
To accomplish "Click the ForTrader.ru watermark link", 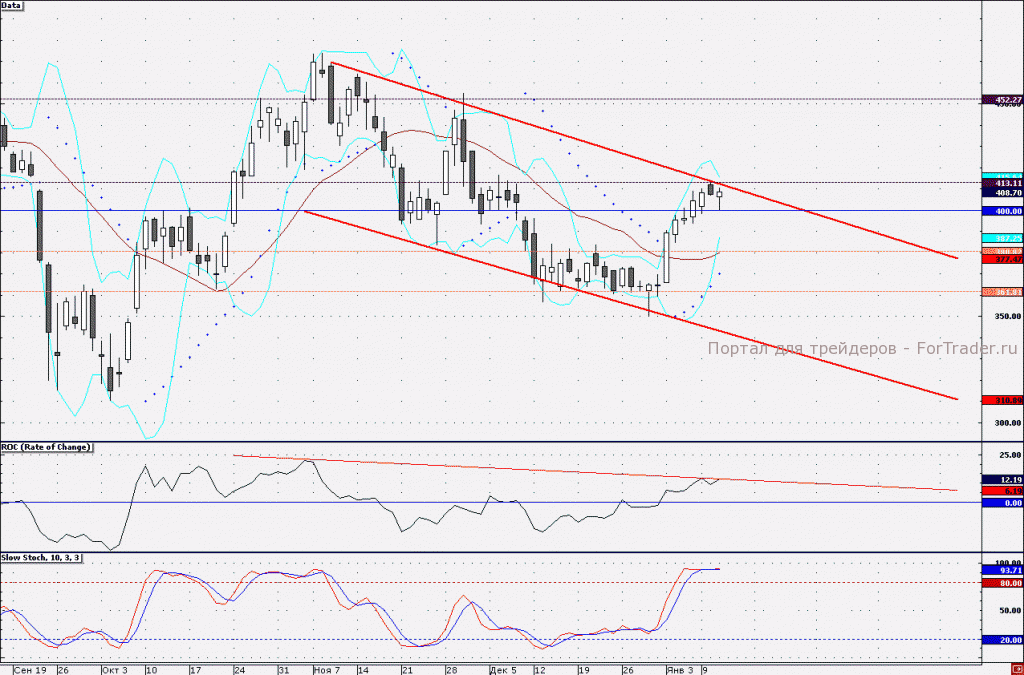I will (967, 349).
